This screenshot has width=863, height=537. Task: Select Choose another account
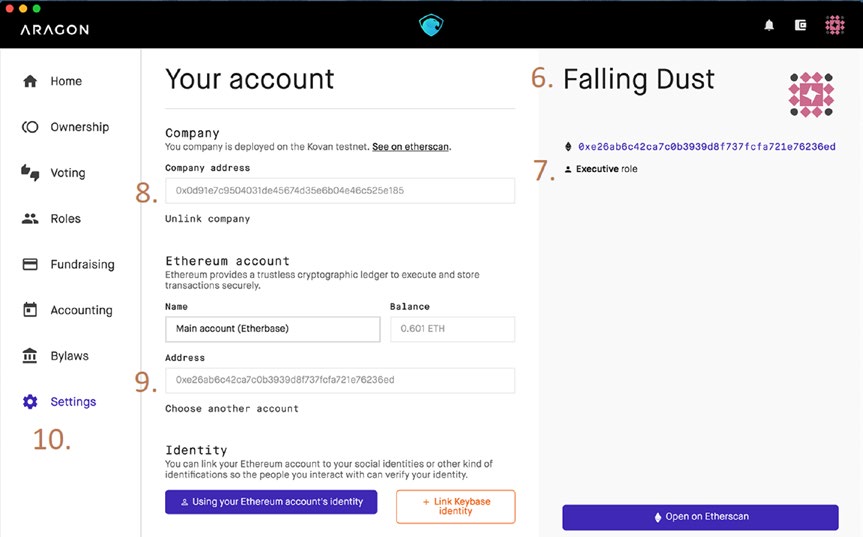[232, 408]
